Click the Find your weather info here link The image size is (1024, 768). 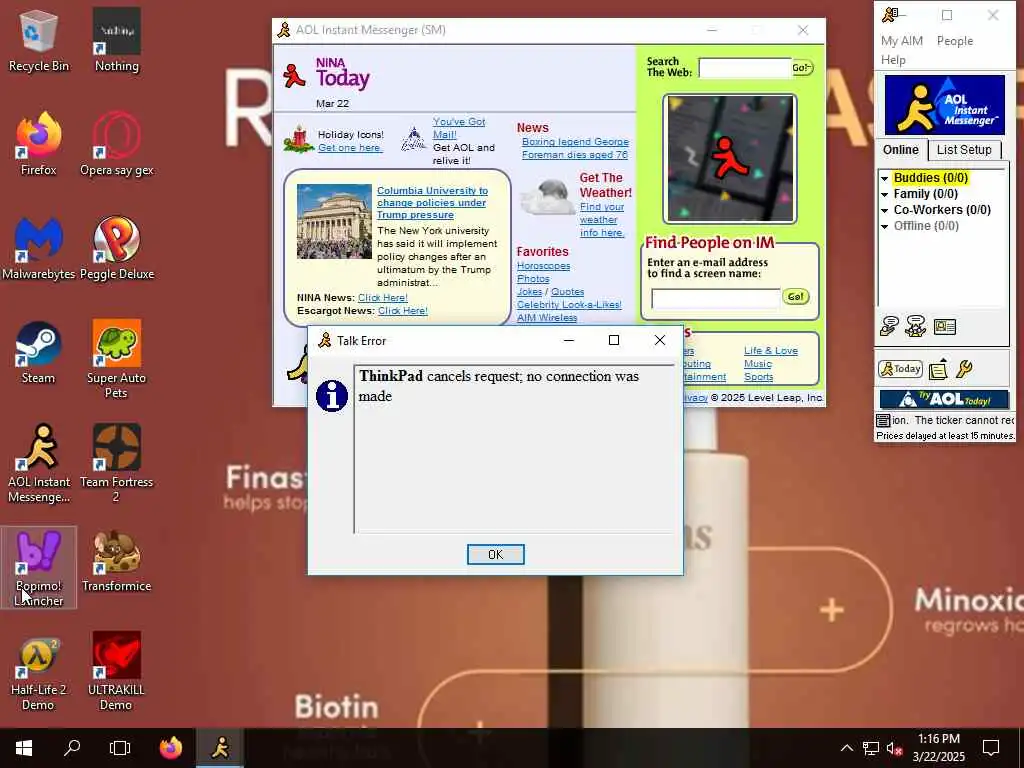coord(602,219)
